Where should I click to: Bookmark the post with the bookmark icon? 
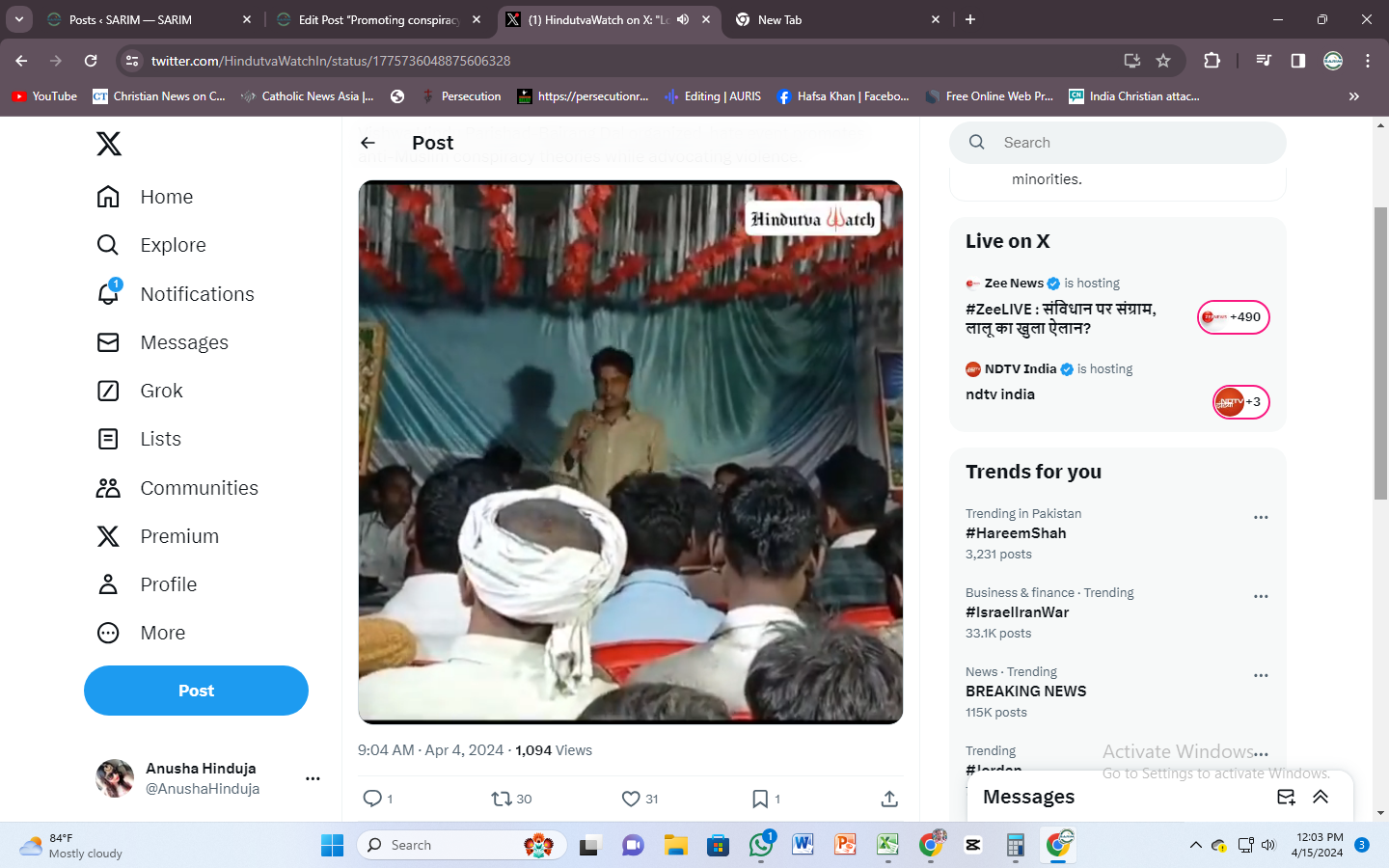[760, 799]
